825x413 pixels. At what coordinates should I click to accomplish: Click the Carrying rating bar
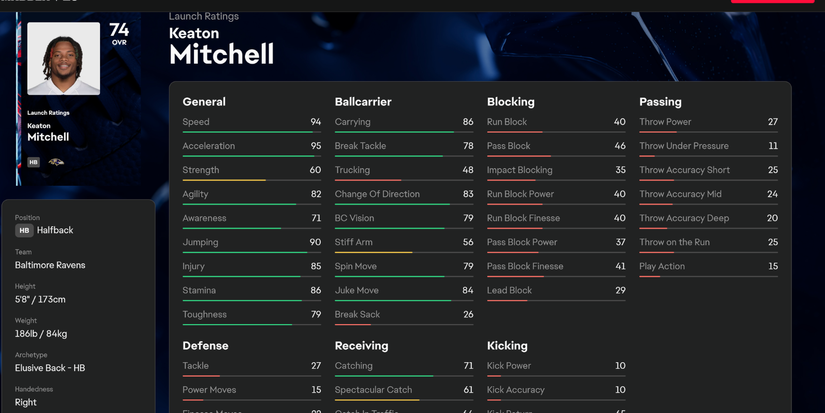[404, 132]
